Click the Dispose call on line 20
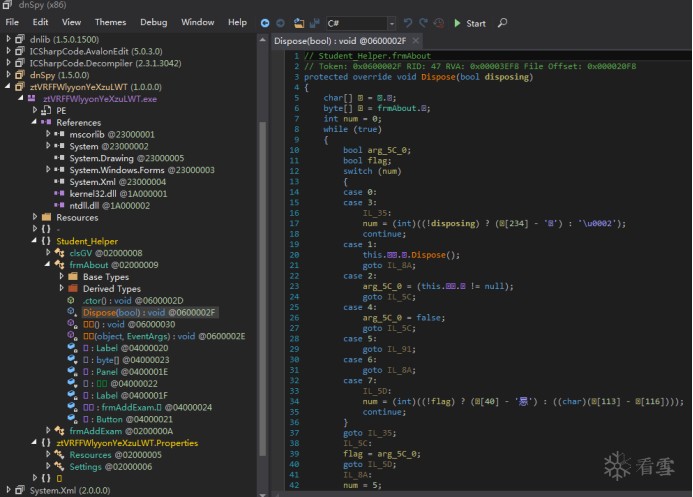693x497 pixels. (x=428, y=255)
